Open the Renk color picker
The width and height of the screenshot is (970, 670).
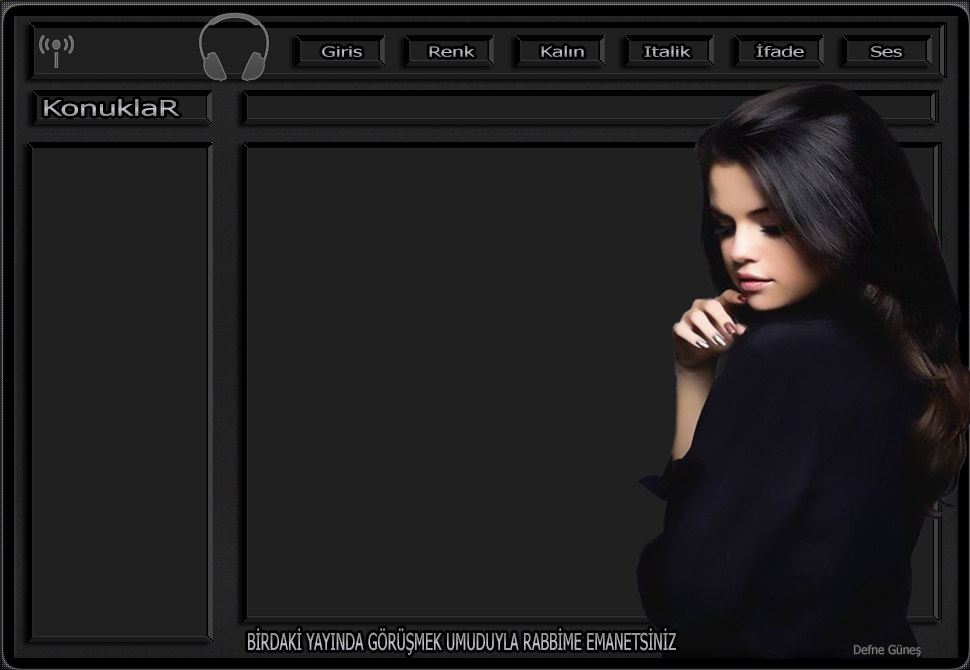point(450,52)
